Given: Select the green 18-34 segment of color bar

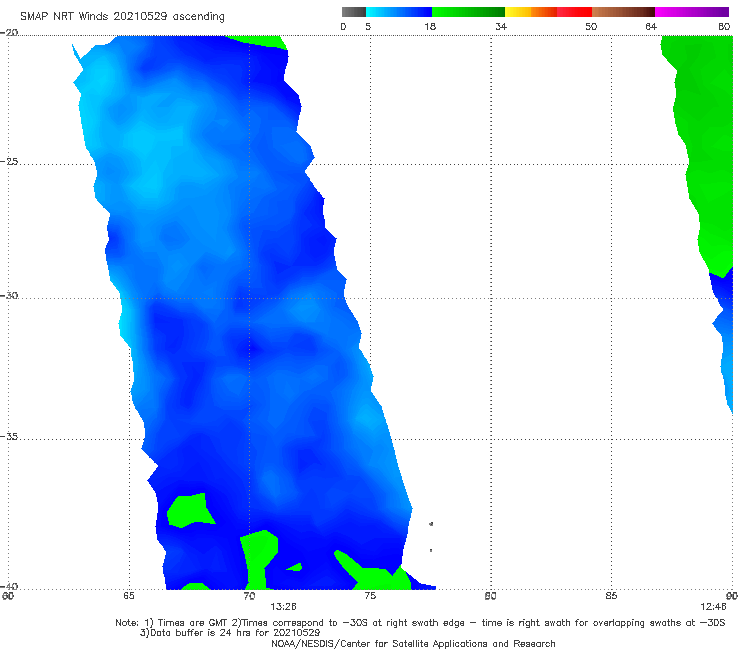Looking at the screenshot, I should pos(468,12).
